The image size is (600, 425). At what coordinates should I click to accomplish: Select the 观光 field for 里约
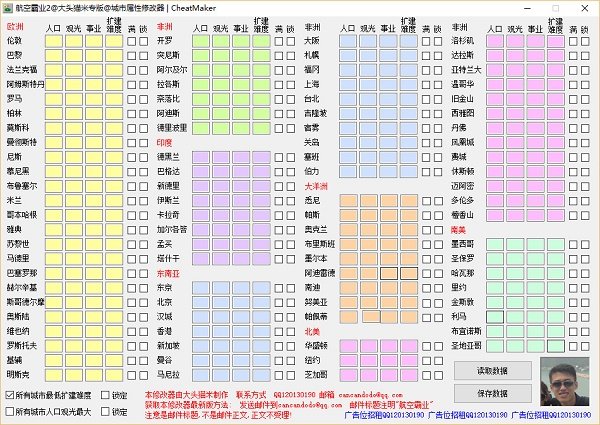[515, 288]
